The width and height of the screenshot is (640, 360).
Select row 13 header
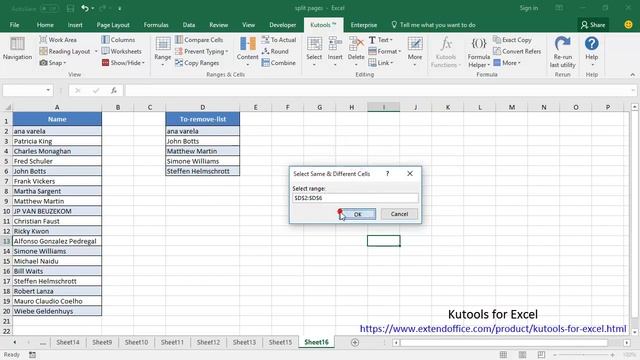tap(6, 241)
